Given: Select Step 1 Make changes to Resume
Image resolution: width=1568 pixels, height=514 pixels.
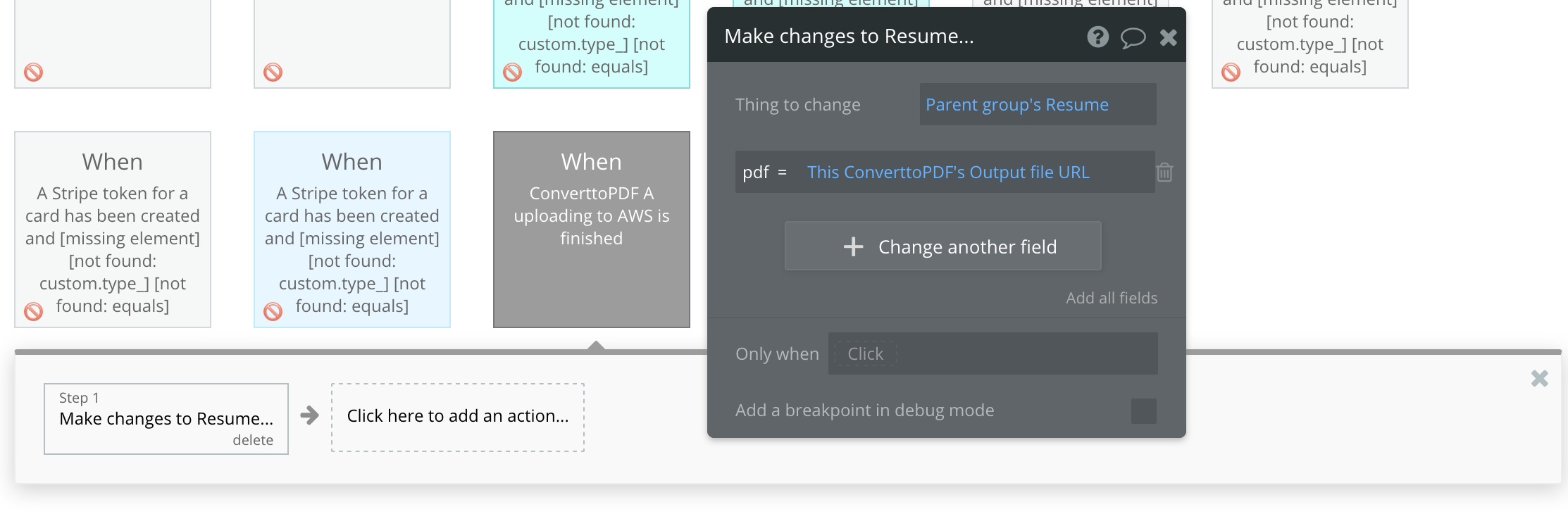Looking at the screenshot, I should (x=166, y=418).
